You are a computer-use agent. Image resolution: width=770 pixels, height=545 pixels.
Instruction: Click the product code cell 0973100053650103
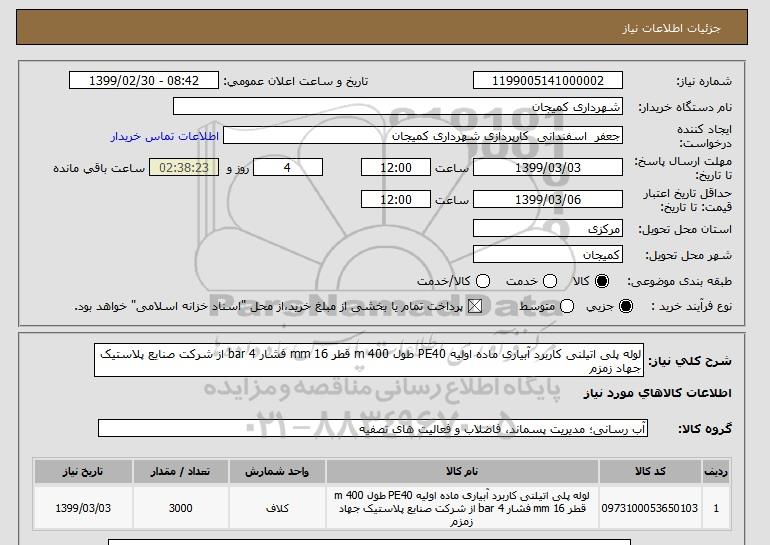click(x=650, y=508)
